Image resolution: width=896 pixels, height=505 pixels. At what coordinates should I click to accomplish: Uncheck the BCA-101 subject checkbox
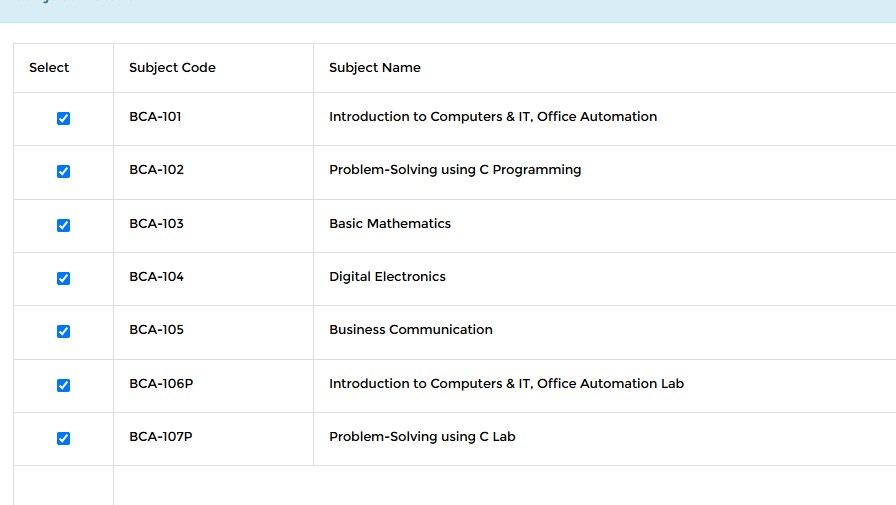pos(63,118)
